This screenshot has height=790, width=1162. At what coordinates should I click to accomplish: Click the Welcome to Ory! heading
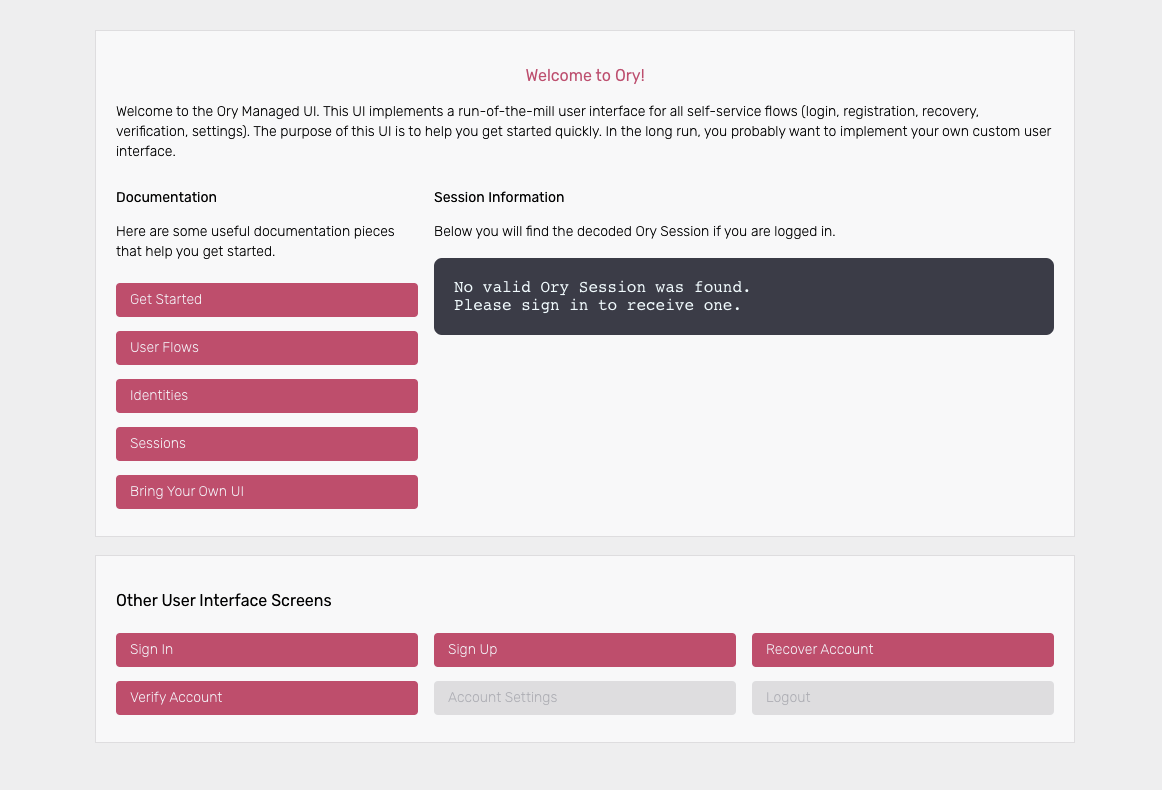pos(585,76)
